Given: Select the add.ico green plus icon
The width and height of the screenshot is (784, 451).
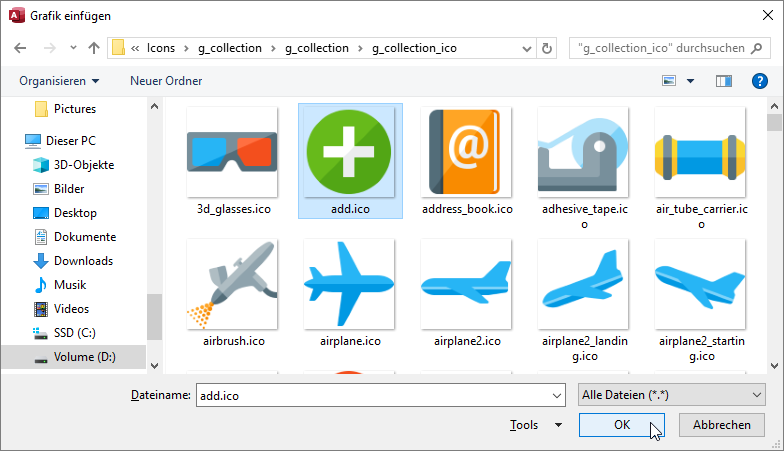Looking at the screenshot, I should click(x=349, y=152).
